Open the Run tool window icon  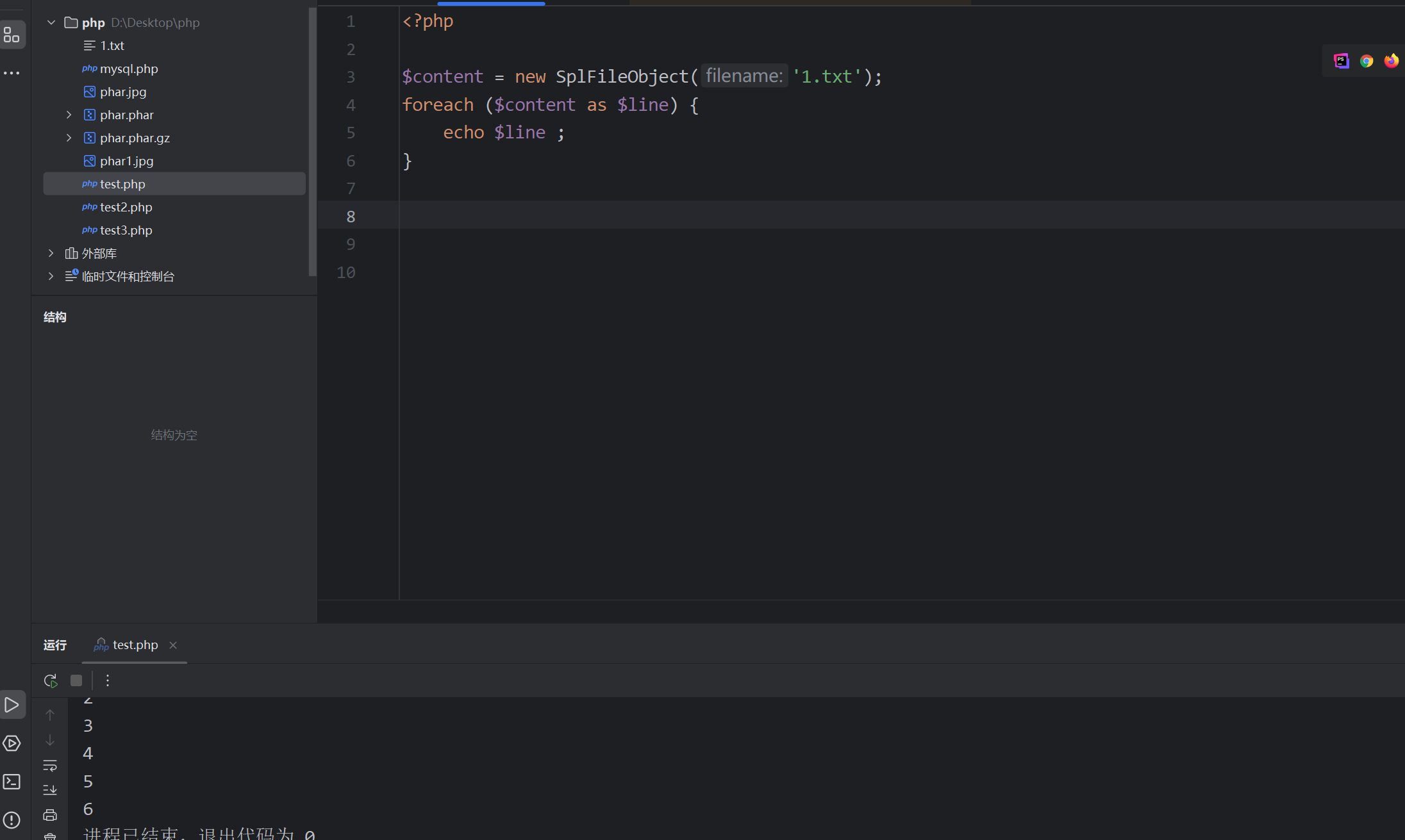tap(12, 705)
